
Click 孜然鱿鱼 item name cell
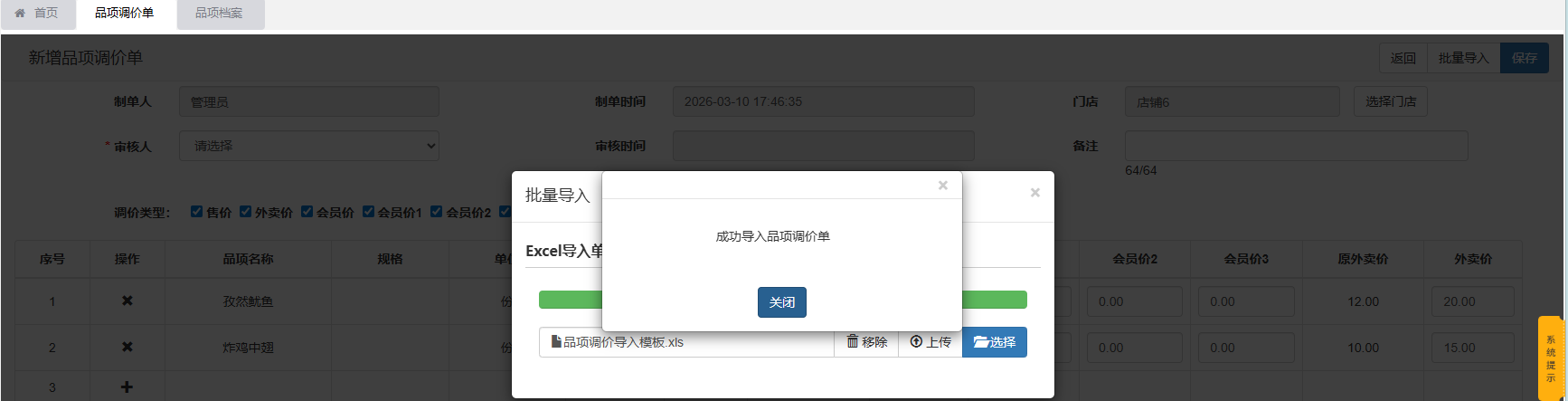(248, 301)
